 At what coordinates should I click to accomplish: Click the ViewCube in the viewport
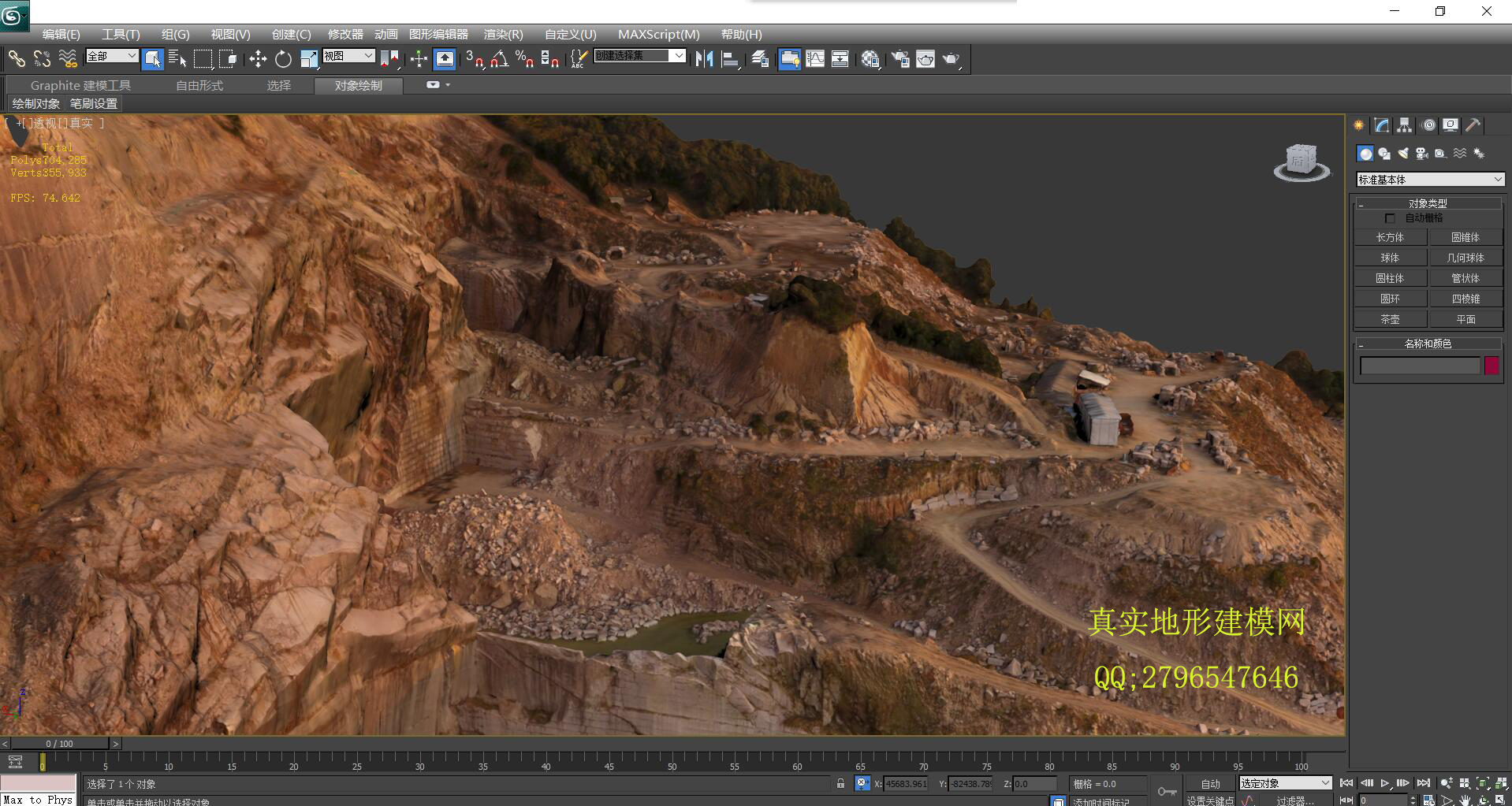coord(1302,162)
